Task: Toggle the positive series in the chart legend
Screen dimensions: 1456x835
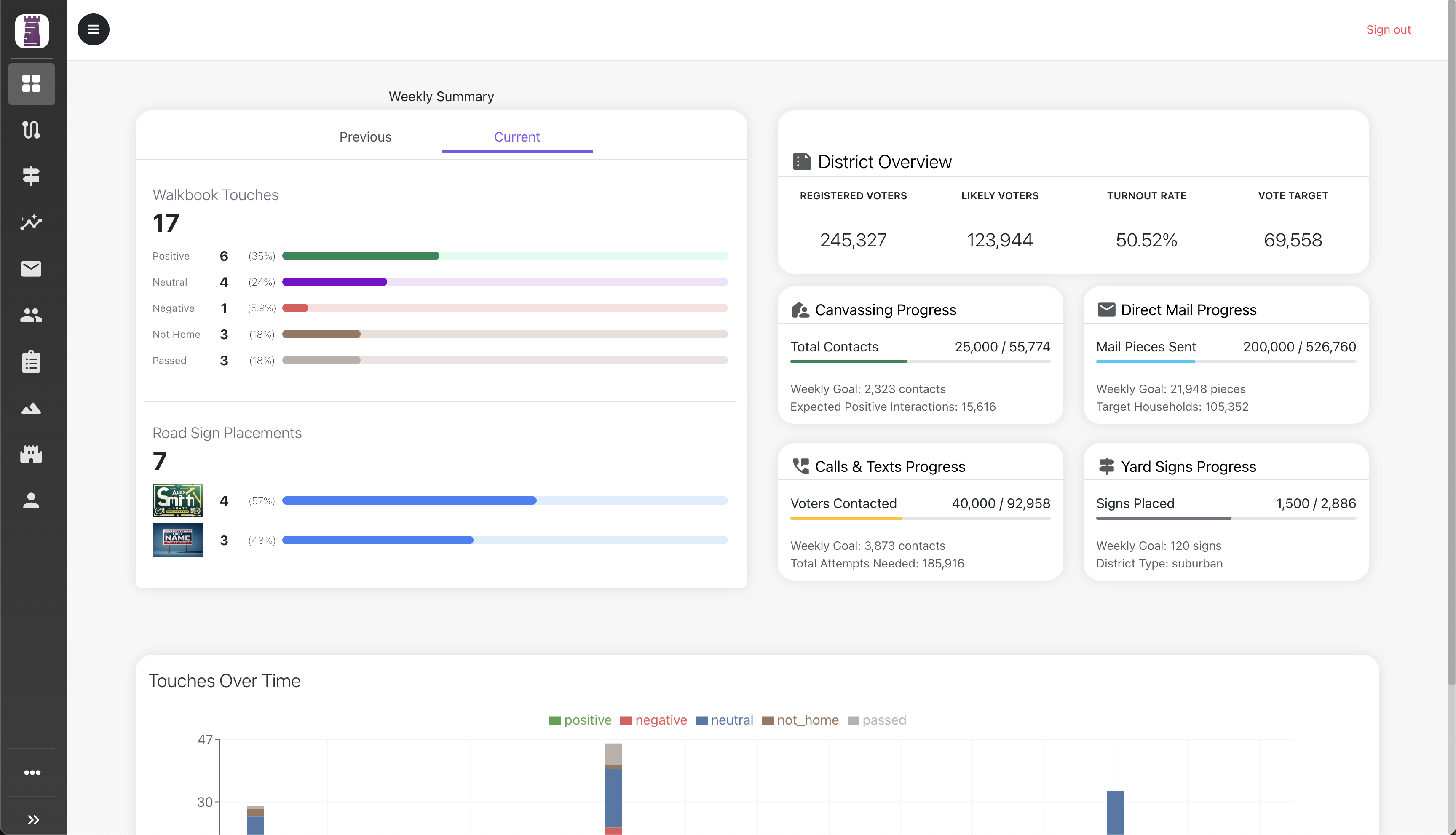Action: coord(580,720)
